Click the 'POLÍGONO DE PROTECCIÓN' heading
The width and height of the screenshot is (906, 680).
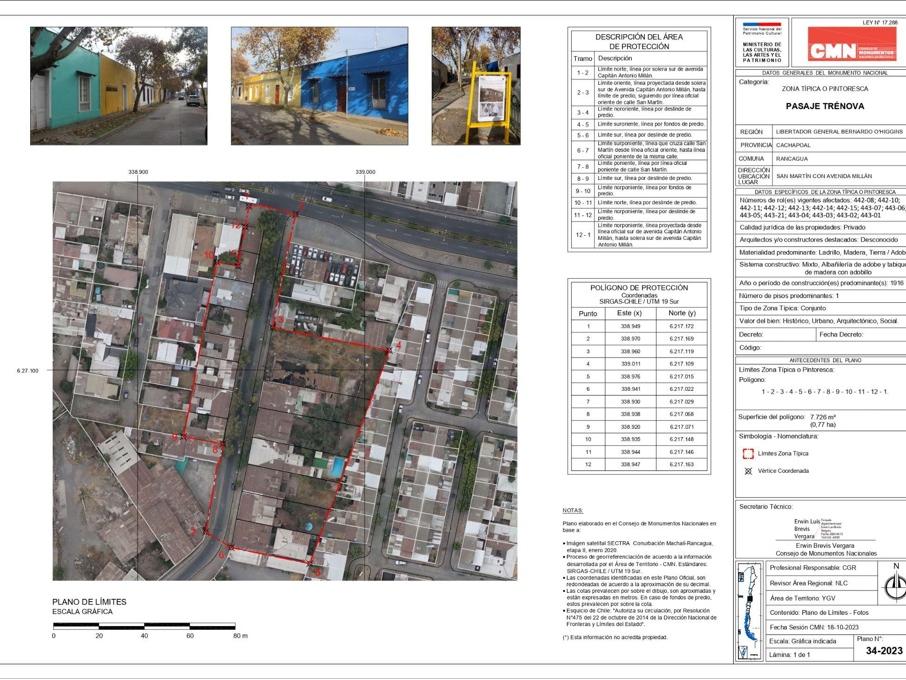click(x=639, y=288)
